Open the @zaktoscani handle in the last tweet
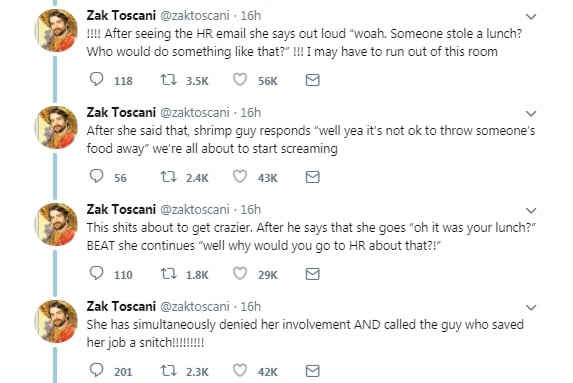 pos(195,307)
